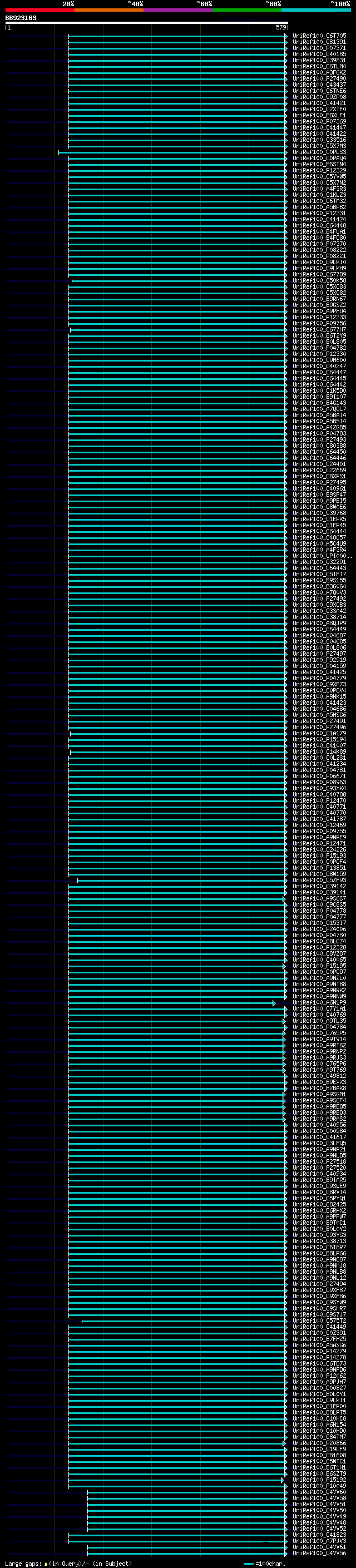The height and width of the screenshot is (1568, 356).
Task: Select the UniRef100_Q41617 label
Action: (319, 1137)
